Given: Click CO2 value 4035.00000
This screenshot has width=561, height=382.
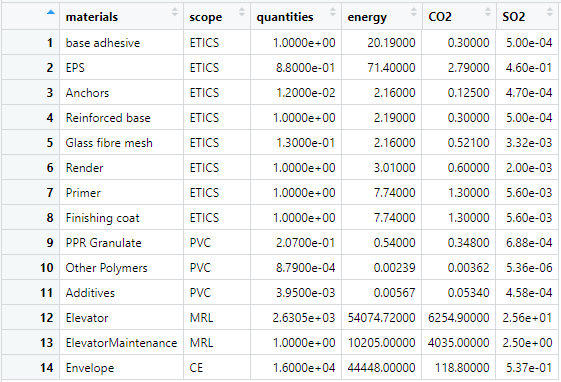Looking at the screenshot, I should coord(458,343).
